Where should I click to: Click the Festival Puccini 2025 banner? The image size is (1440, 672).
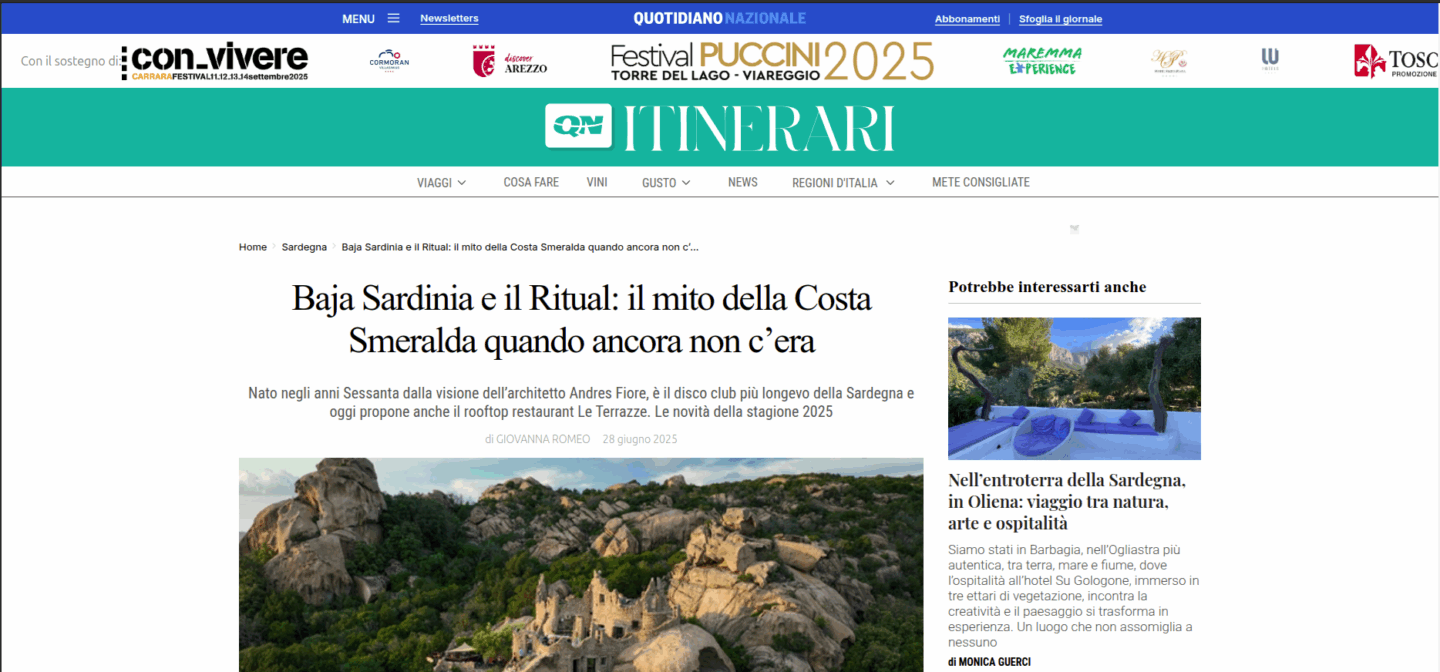click(x=772, y=61)
